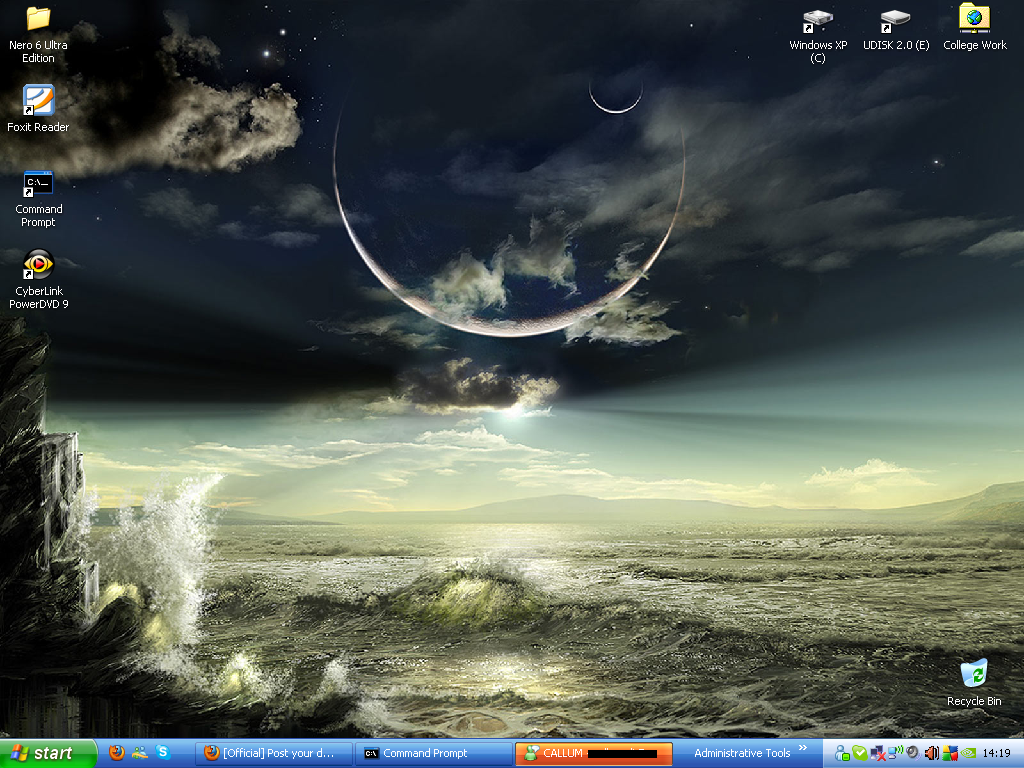Click the system clock showing 14:19
Screen dimensions: 1024x768
click(x=997, y=753)
